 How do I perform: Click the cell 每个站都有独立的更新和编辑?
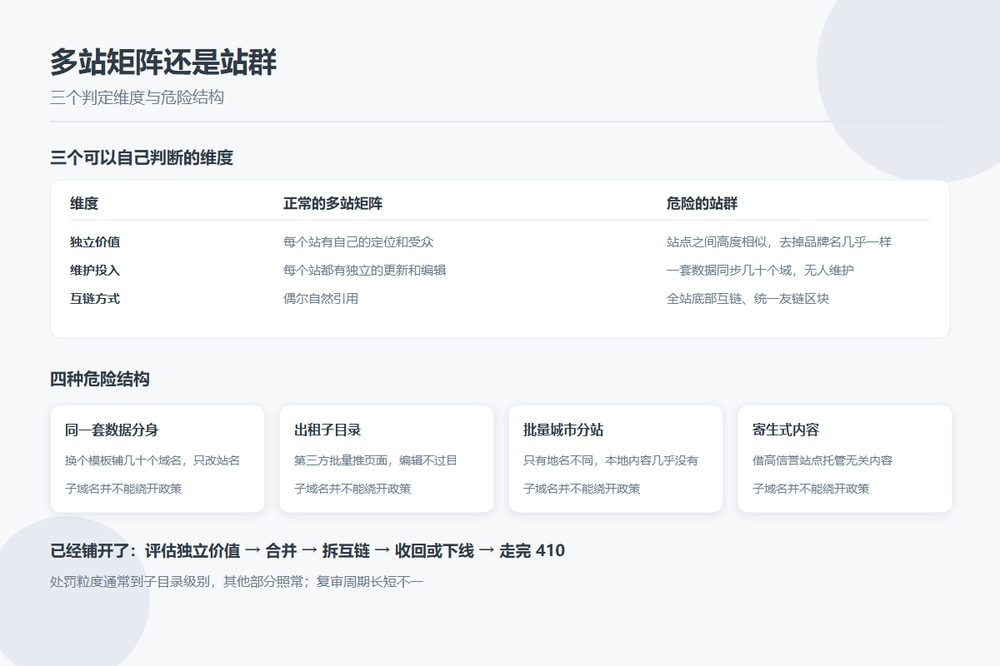[x=365, y=270]
